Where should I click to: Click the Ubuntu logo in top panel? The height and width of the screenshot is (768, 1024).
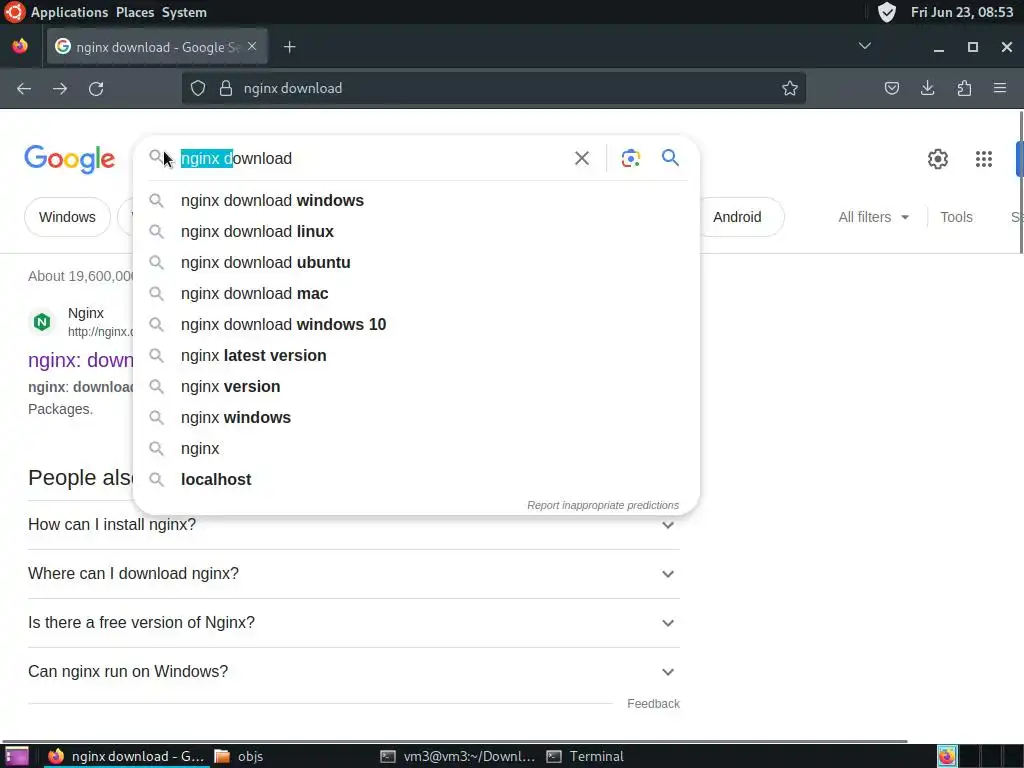pyautogui.click(x=14, y=12)
